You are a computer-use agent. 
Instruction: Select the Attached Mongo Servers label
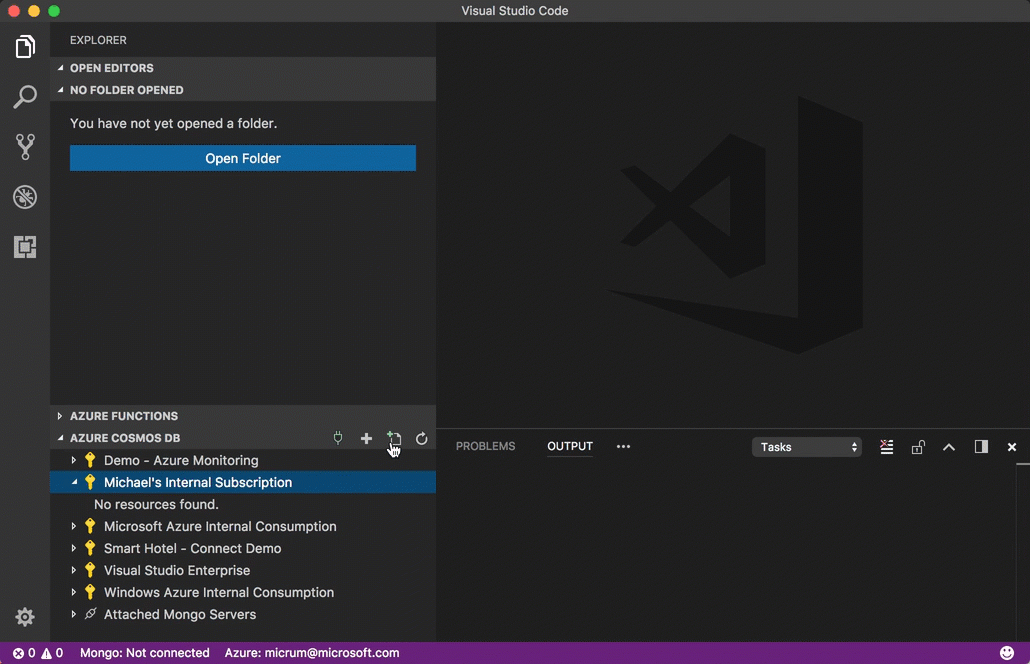180,615
